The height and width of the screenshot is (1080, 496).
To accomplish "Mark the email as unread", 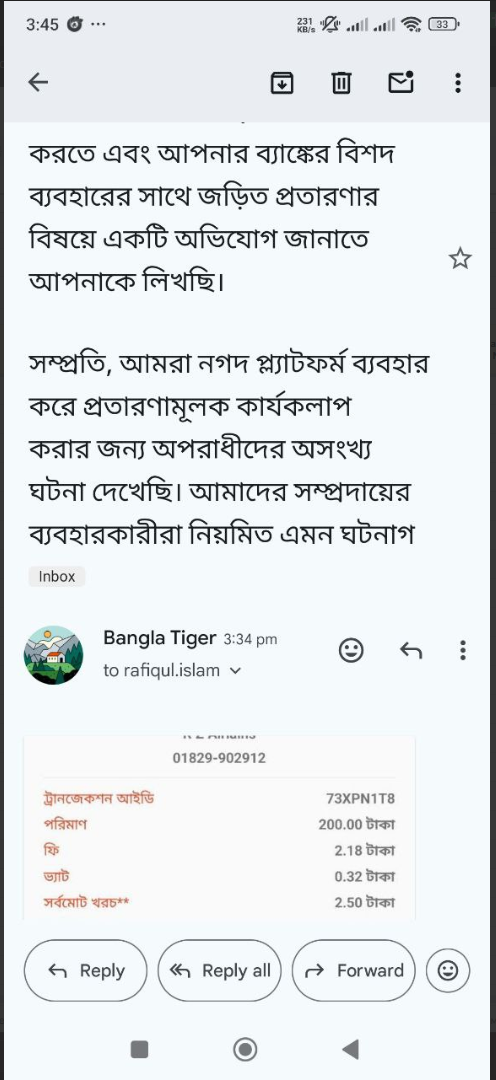I will pyautogui.click(x=401, y=83).
